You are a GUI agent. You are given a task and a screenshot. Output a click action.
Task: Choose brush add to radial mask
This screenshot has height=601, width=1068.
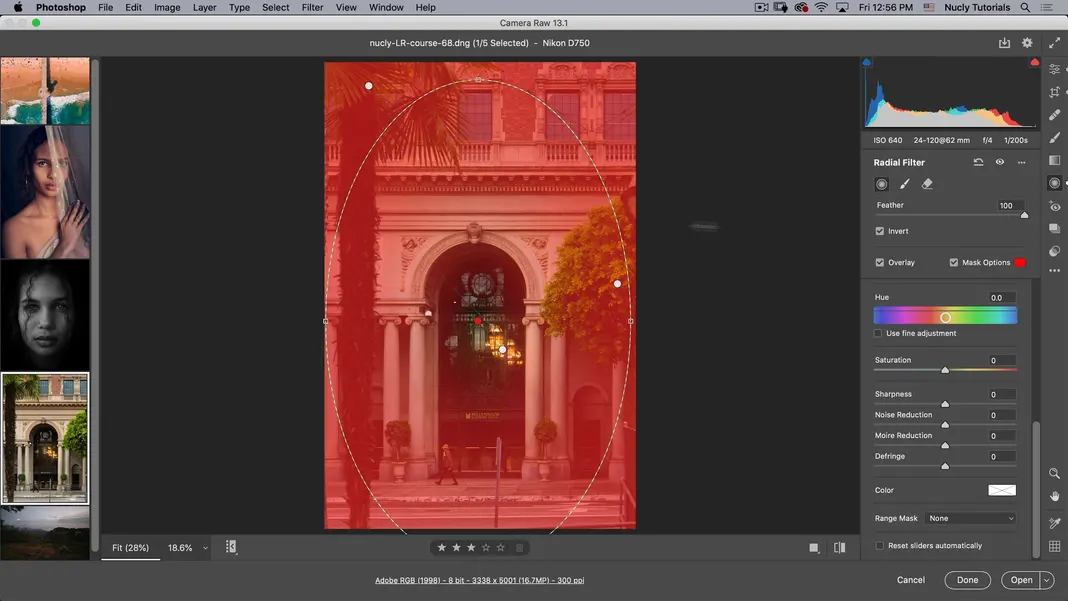(905, 184)
